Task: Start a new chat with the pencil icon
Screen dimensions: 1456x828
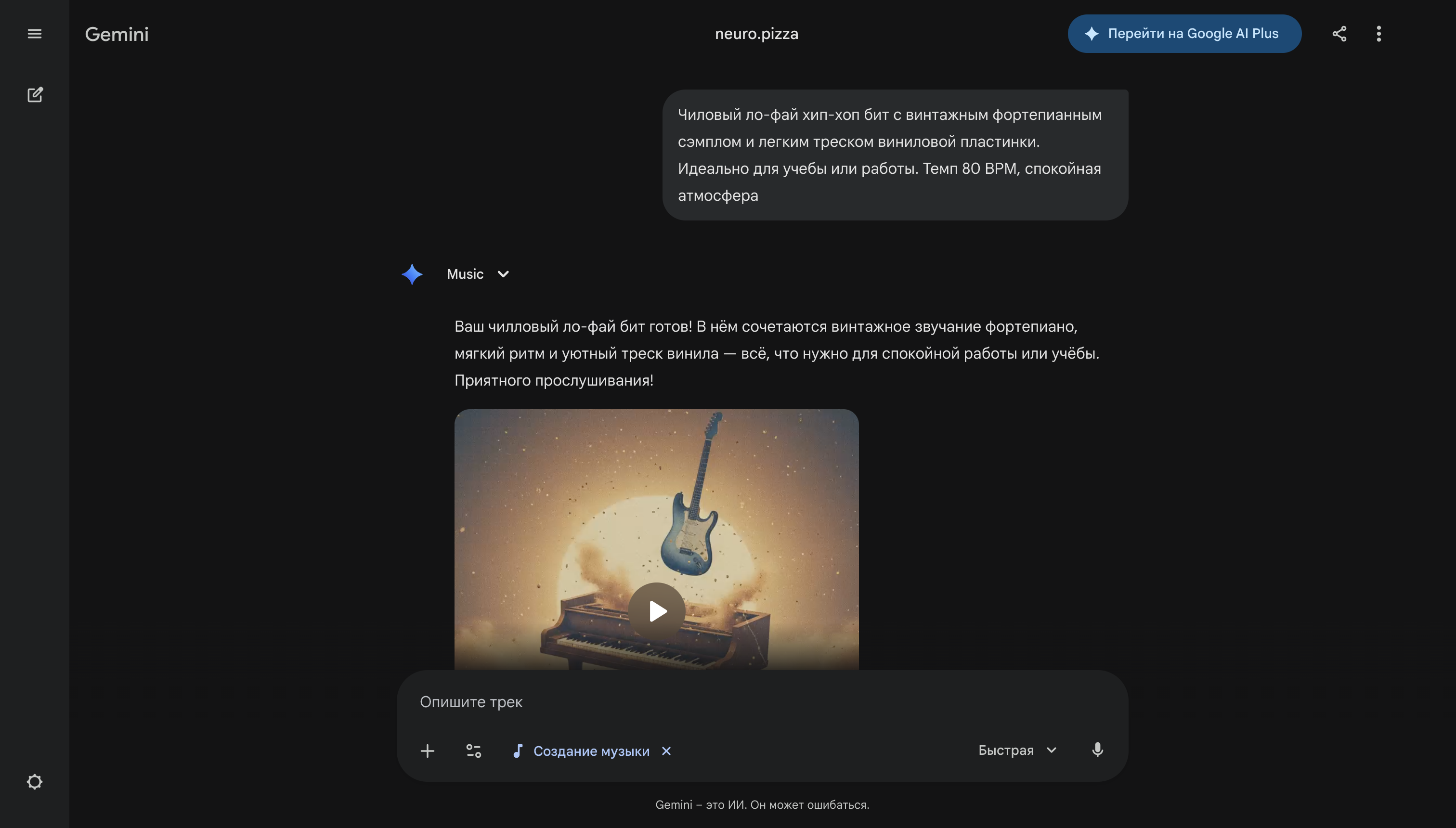Action: [x=35, y=94]
